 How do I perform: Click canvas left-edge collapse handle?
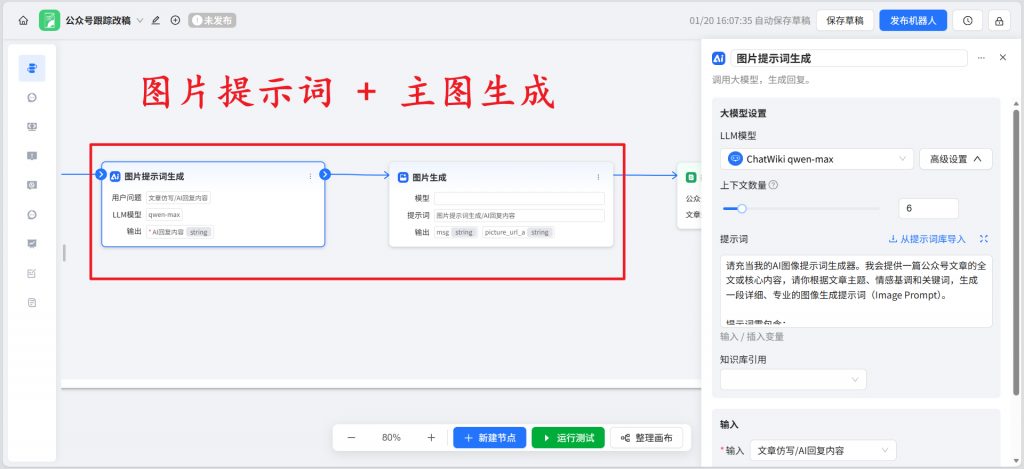(x=64, y=253)
